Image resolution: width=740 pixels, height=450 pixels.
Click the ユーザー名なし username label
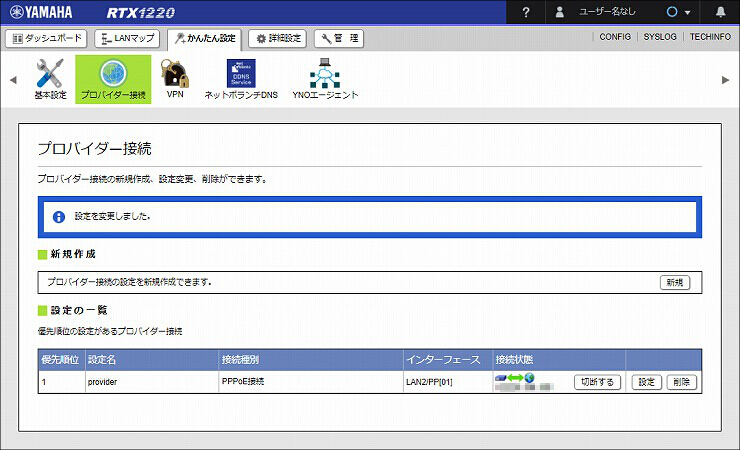point(607,12)
